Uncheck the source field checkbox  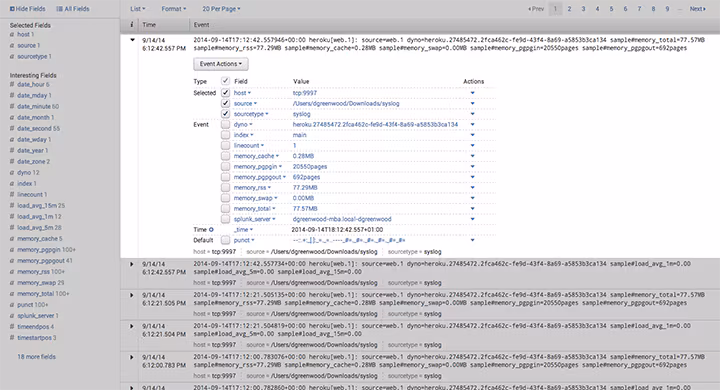[225, 103]
